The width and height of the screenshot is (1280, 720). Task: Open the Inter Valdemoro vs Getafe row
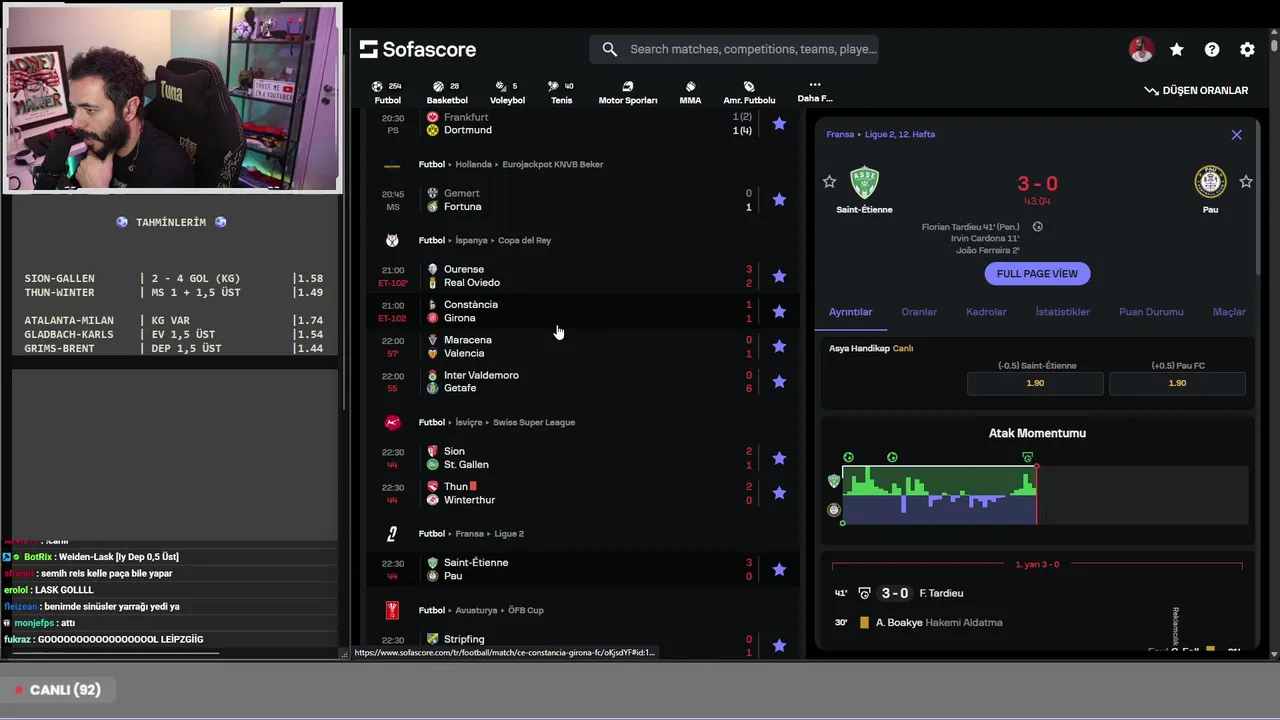(x=582, y=382)
